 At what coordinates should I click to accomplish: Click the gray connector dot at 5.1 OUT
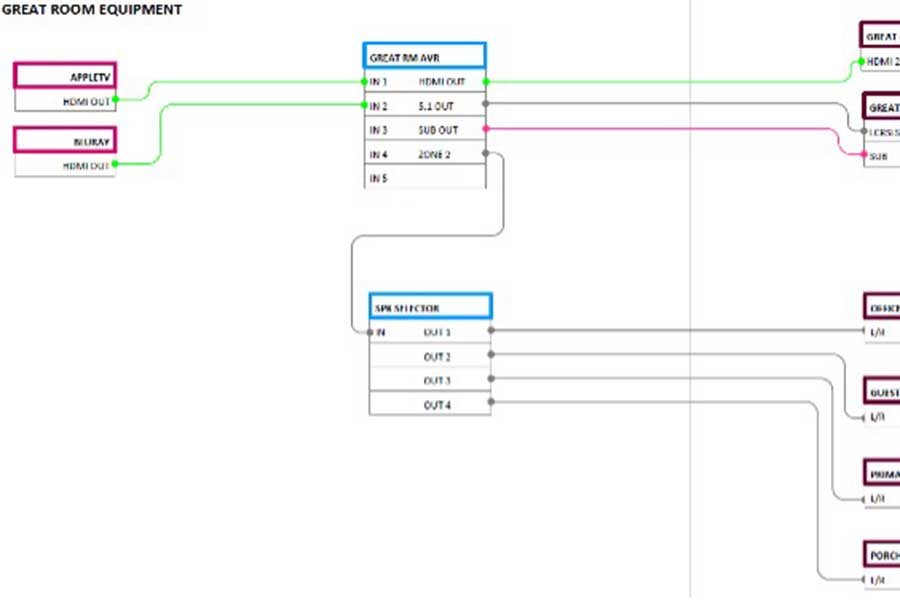[x=486, y=104]
